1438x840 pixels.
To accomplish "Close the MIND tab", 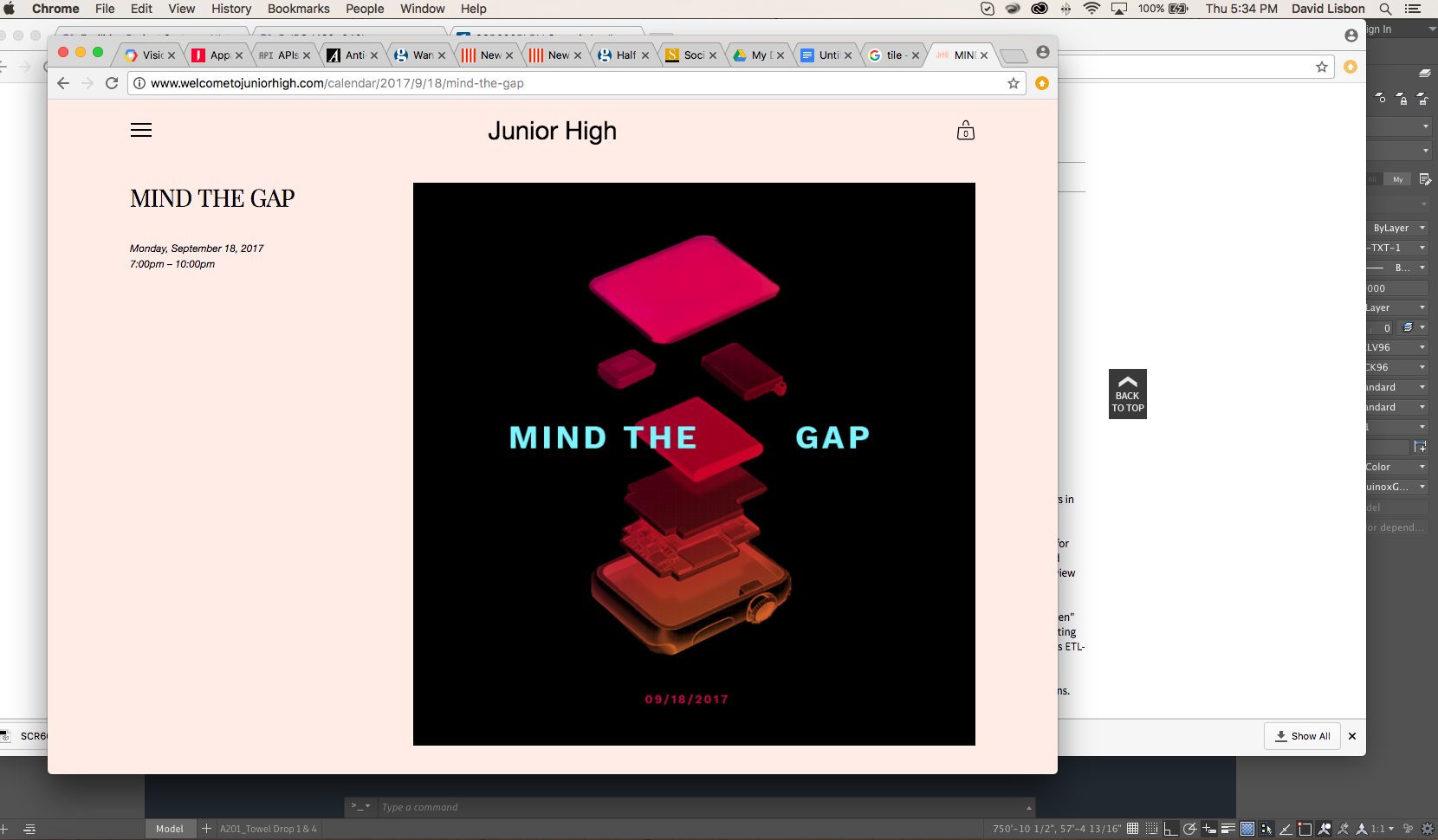I will point(984,55).
